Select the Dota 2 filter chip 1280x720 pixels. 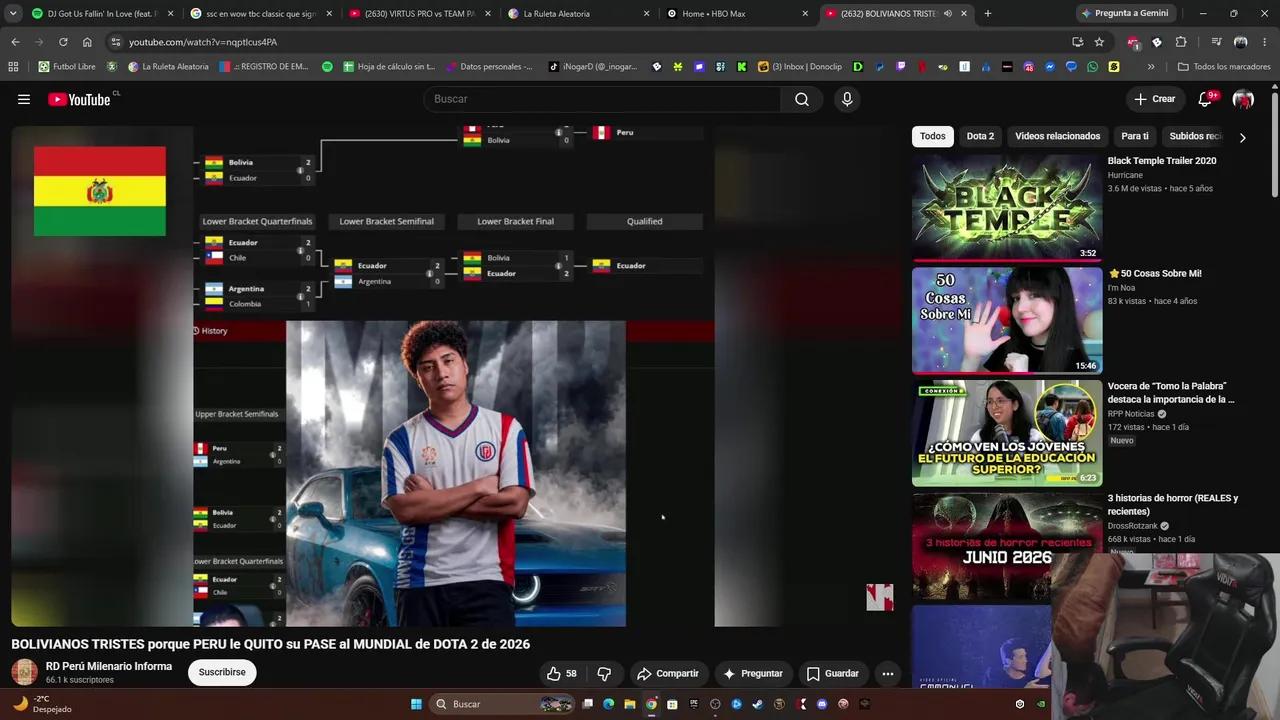click(980, 136)
